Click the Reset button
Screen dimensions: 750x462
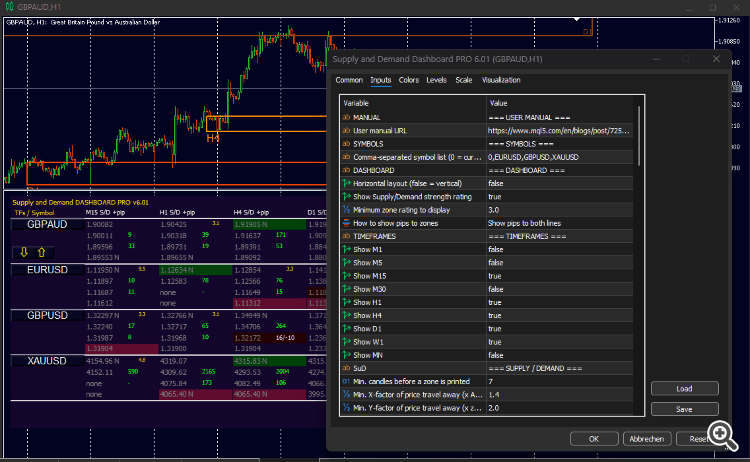tap(699, 439)
